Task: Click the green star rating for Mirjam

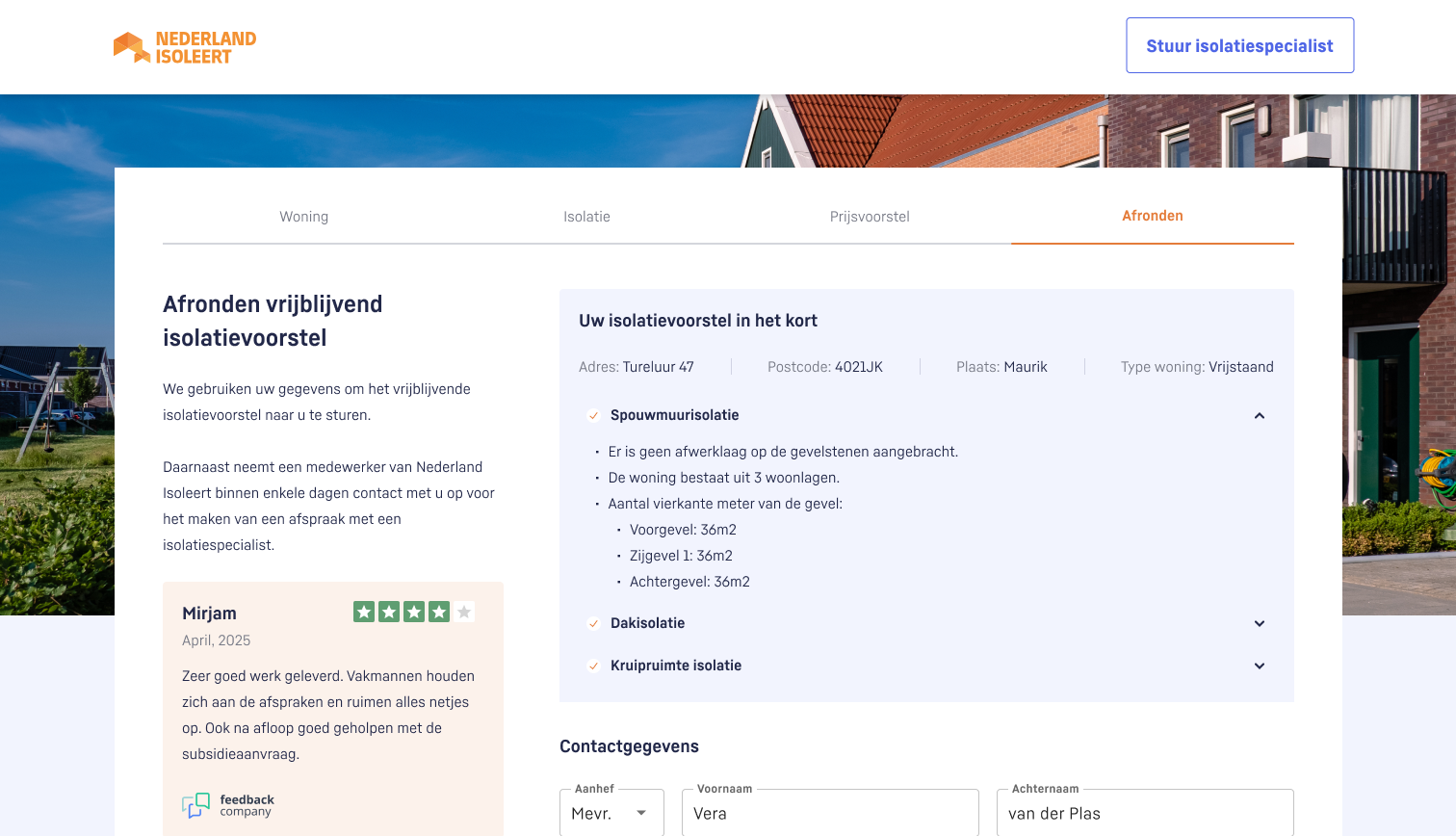Action: coord(402,612)
